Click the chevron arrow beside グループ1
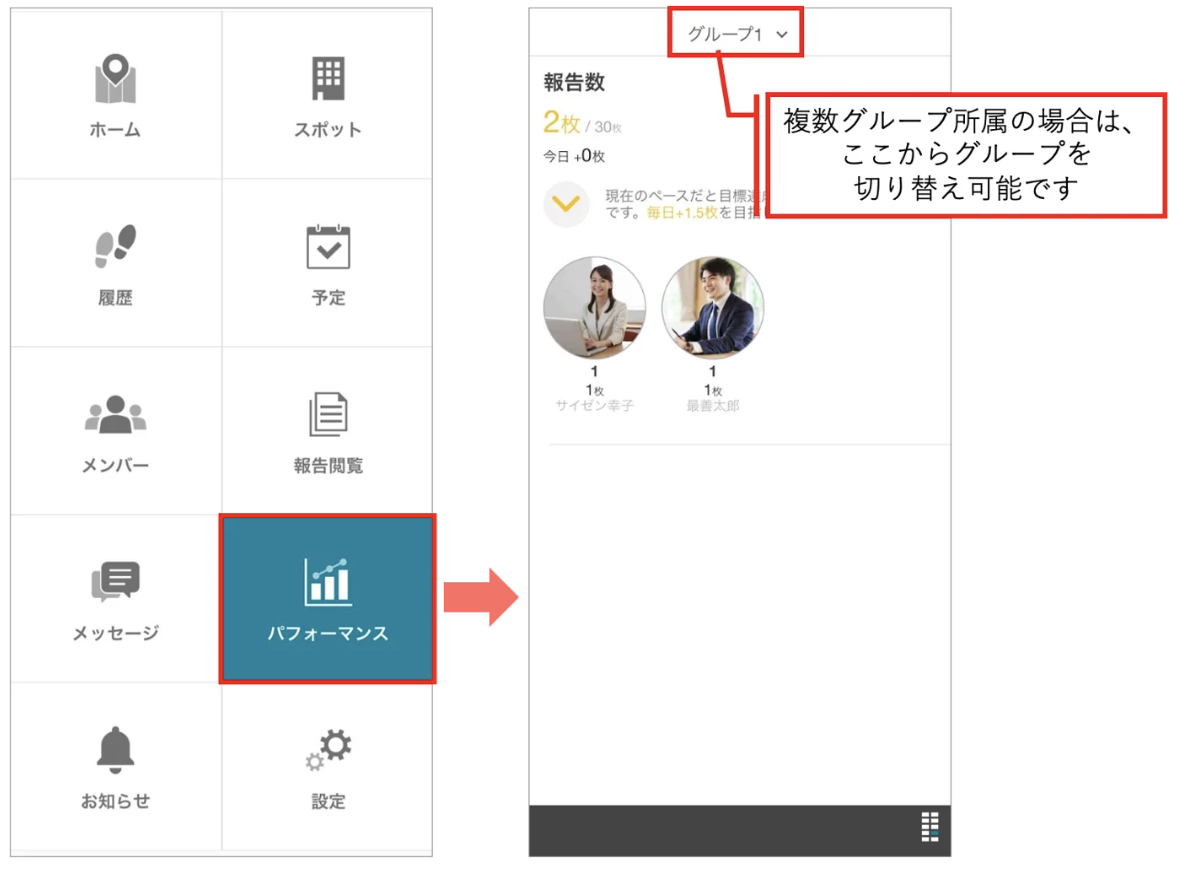Screen dimensions: 1182x870 tap(782, 35)
